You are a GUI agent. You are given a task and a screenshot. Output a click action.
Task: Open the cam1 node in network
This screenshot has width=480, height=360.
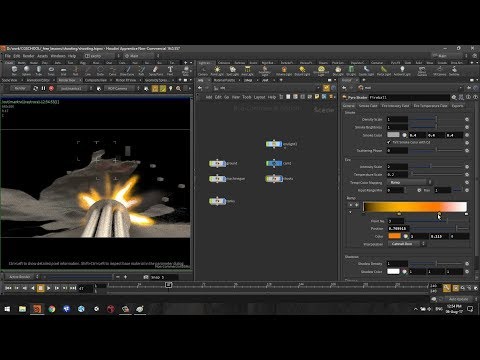pyautogui.click(x=274, y=163)
